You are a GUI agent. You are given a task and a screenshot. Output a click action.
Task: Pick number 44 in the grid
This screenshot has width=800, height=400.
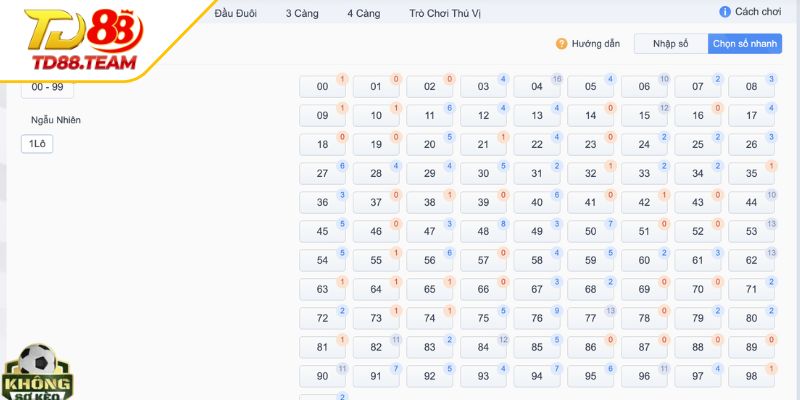[752, 203]
